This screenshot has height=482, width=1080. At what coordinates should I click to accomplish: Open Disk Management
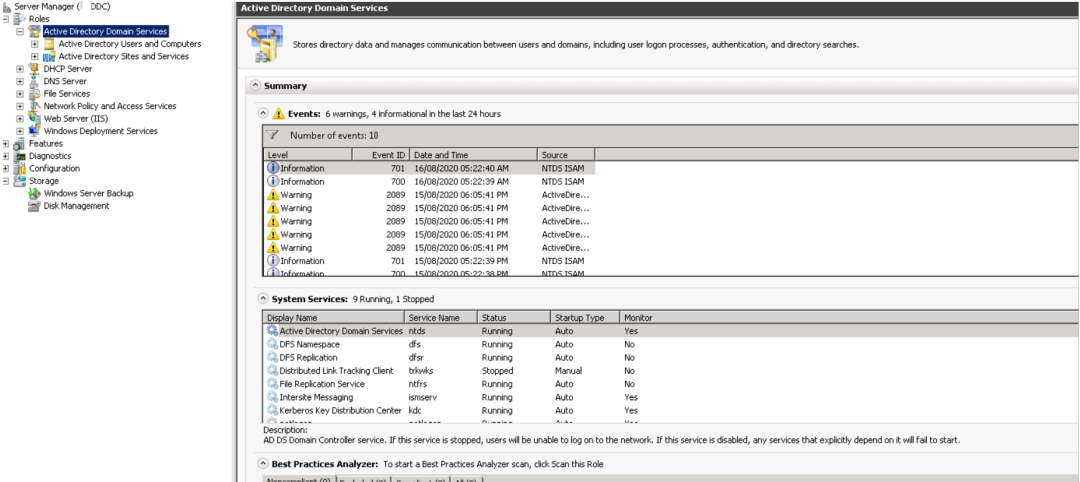(76, 206)
